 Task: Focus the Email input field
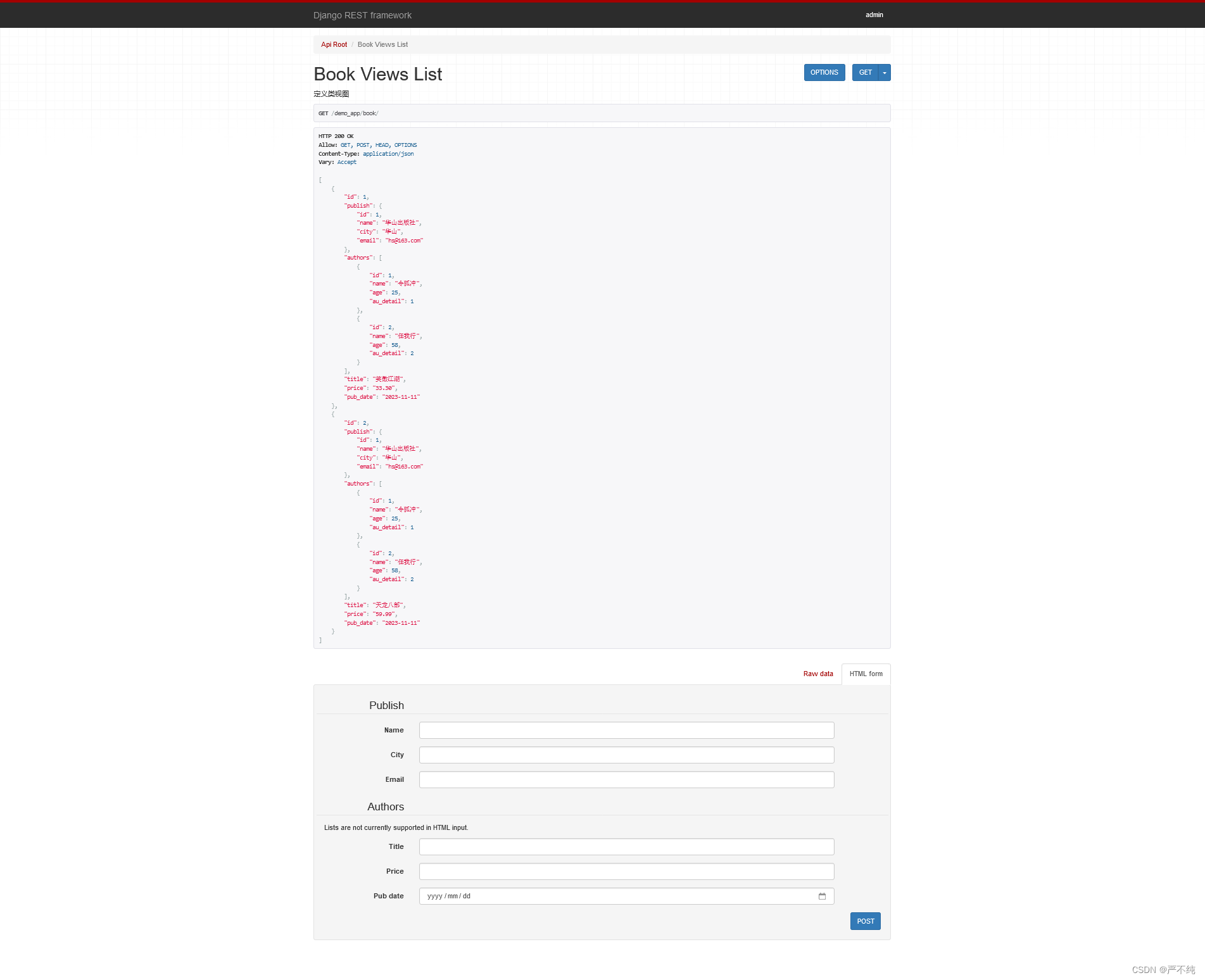tap(626, 779)
